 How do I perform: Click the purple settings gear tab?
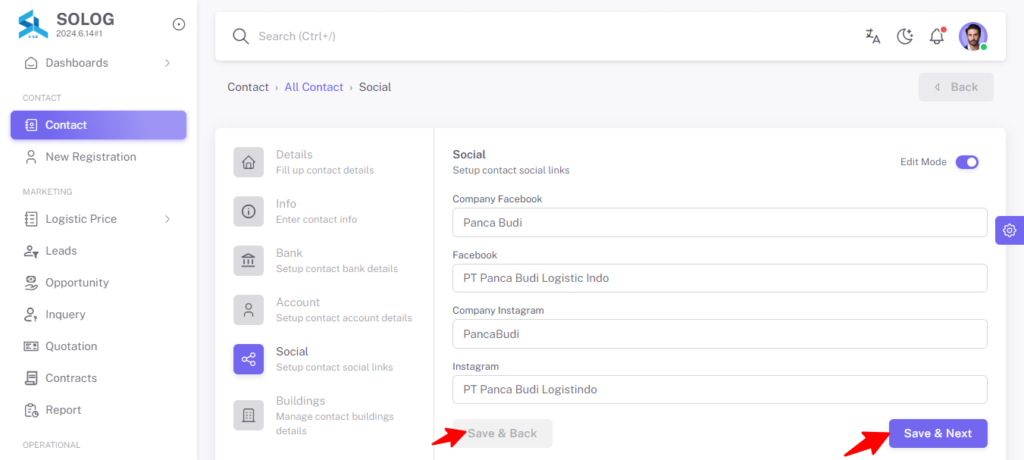coord(1010,231)
